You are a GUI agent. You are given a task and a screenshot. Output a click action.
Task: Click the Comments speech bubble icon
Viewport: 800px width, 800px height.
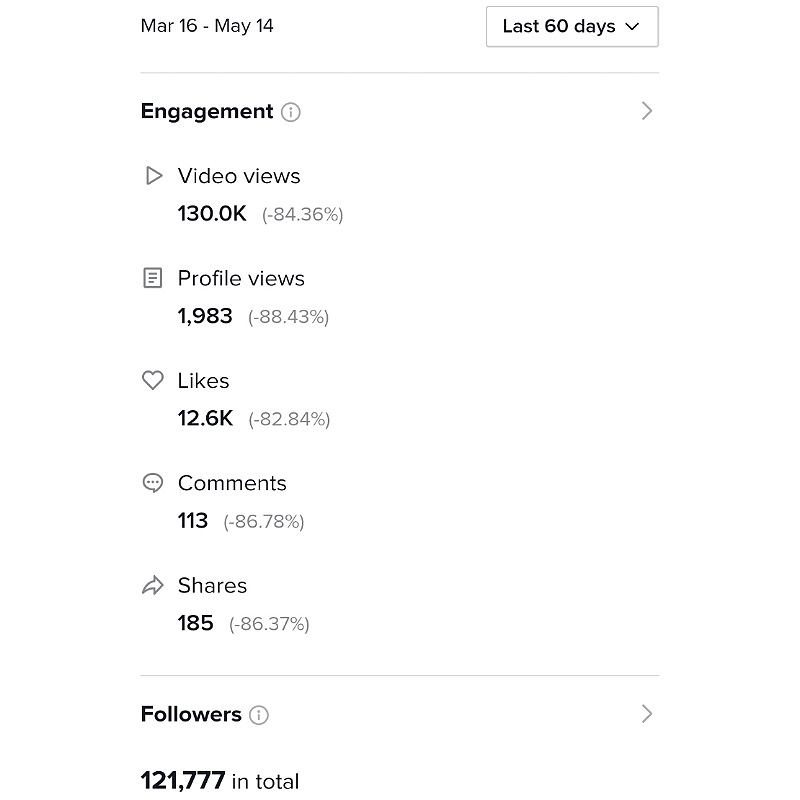coord(153,483)
